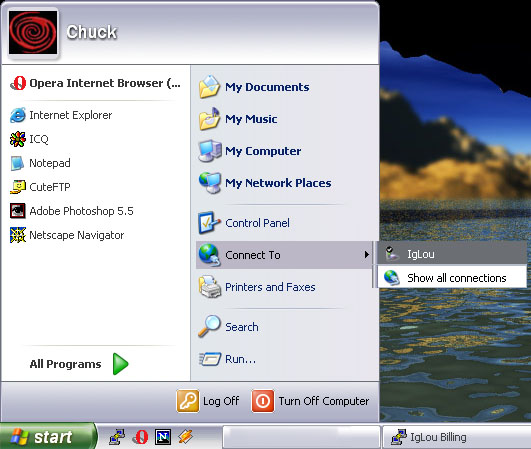Click the My Computer monitor icon

[210, 151]
